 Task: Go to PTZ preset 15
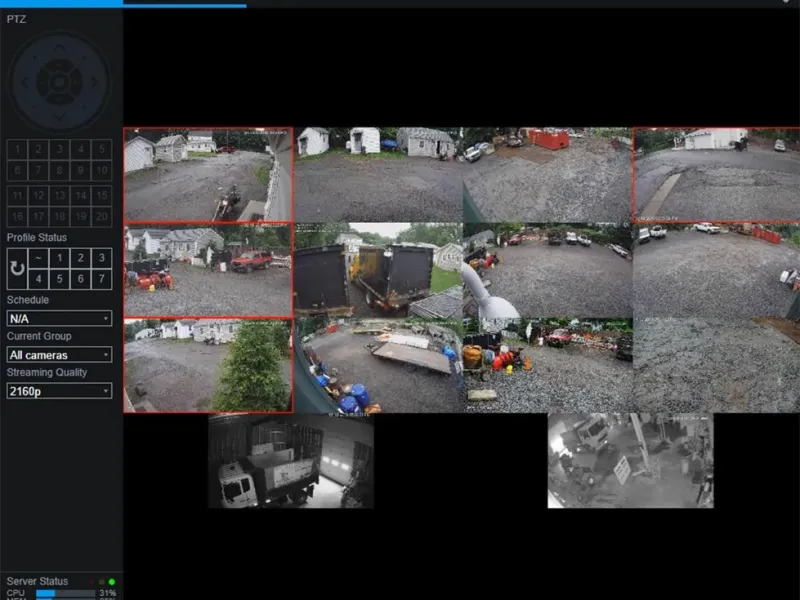coord(102,195)
